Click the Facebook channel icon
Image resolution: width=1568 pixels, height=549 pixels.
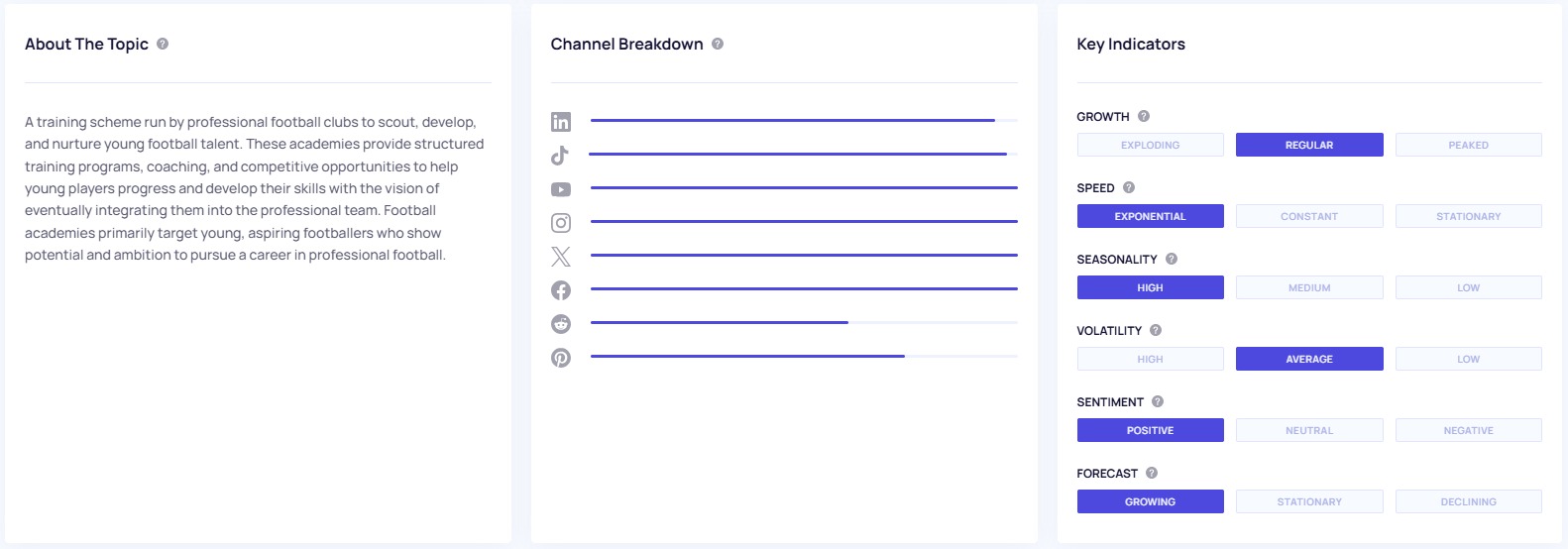click(x=561, y=290)
